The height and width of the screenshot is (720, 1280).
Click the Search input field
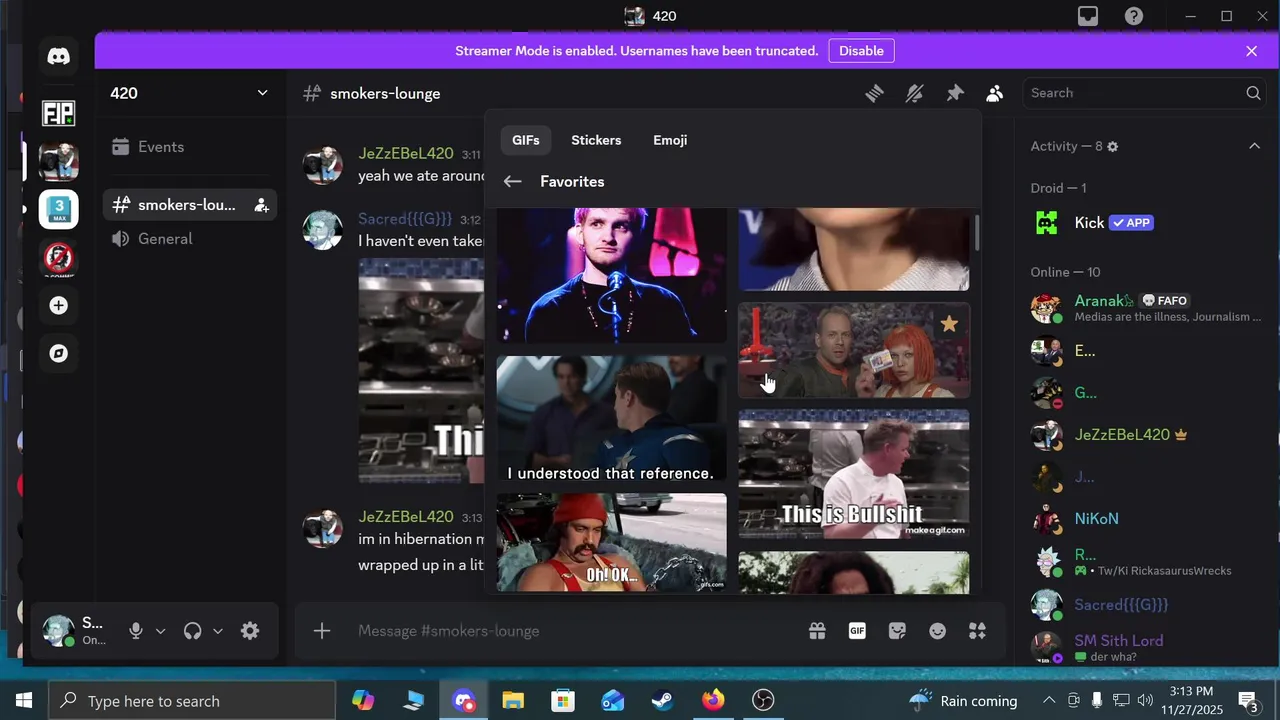(x=1143, y=93)
